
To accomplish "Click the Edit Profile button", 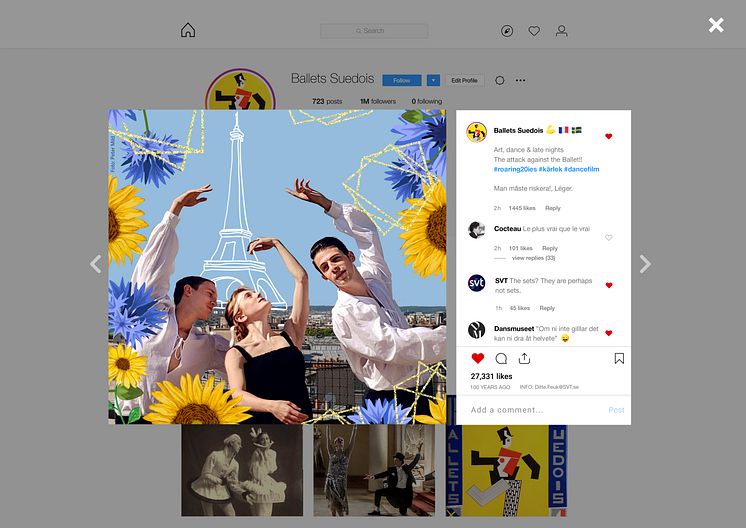I will [x=464, y=80].
